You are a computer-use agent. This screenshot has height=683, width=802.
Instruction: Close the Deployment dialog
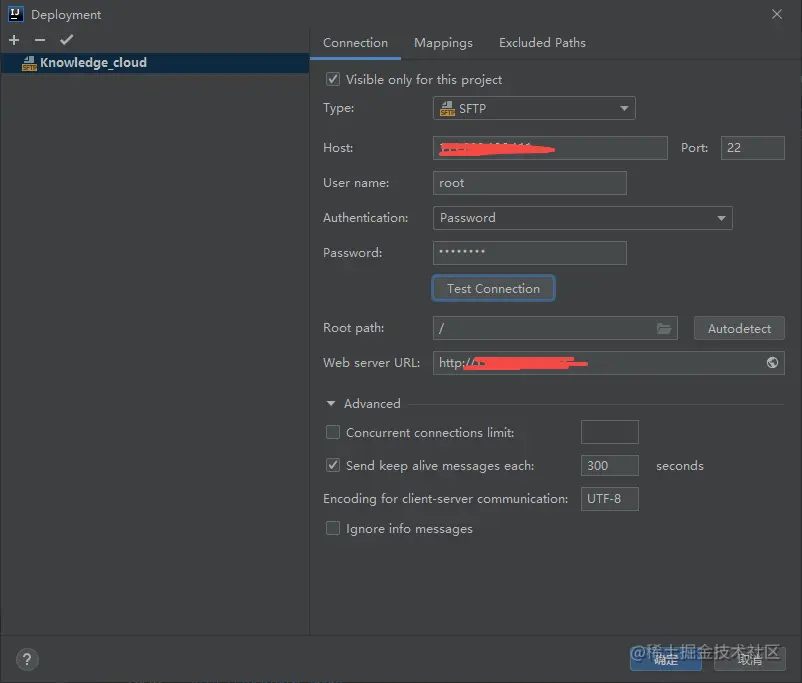point(777,14)
